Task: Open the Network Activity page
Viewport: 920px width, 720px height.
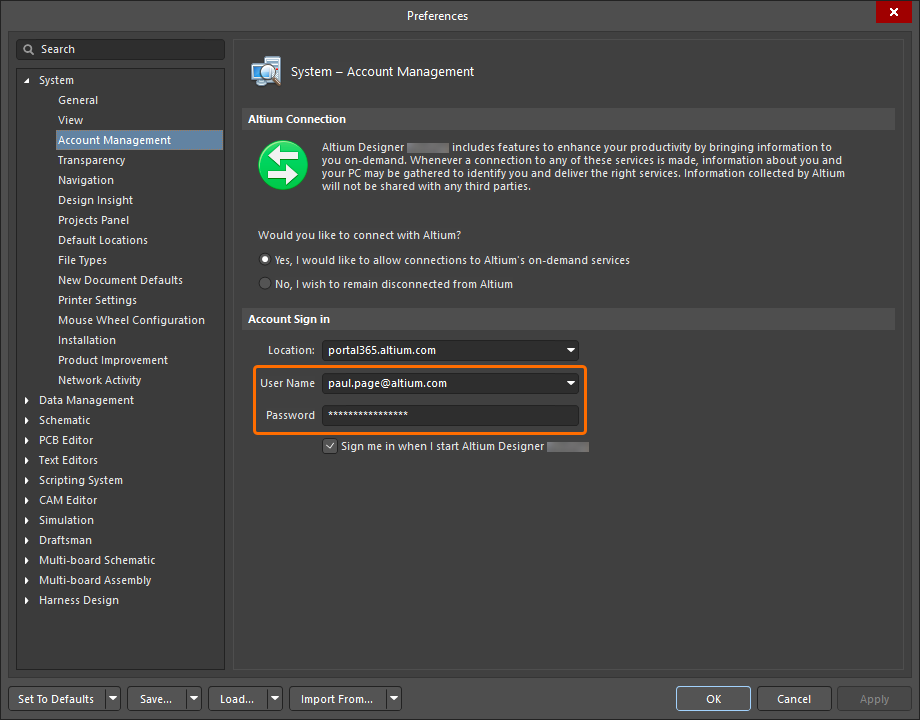Action: (99, 380)
